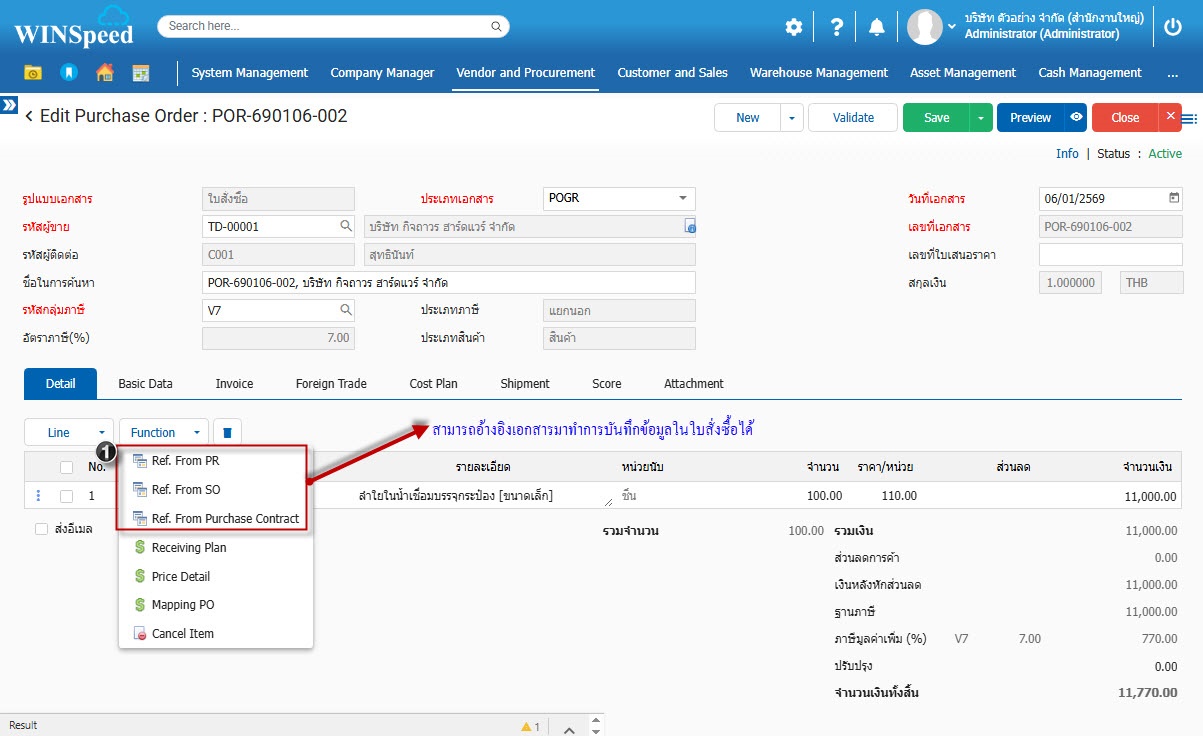
Task: Open the notifications bell
Action: tap(877, 27)
